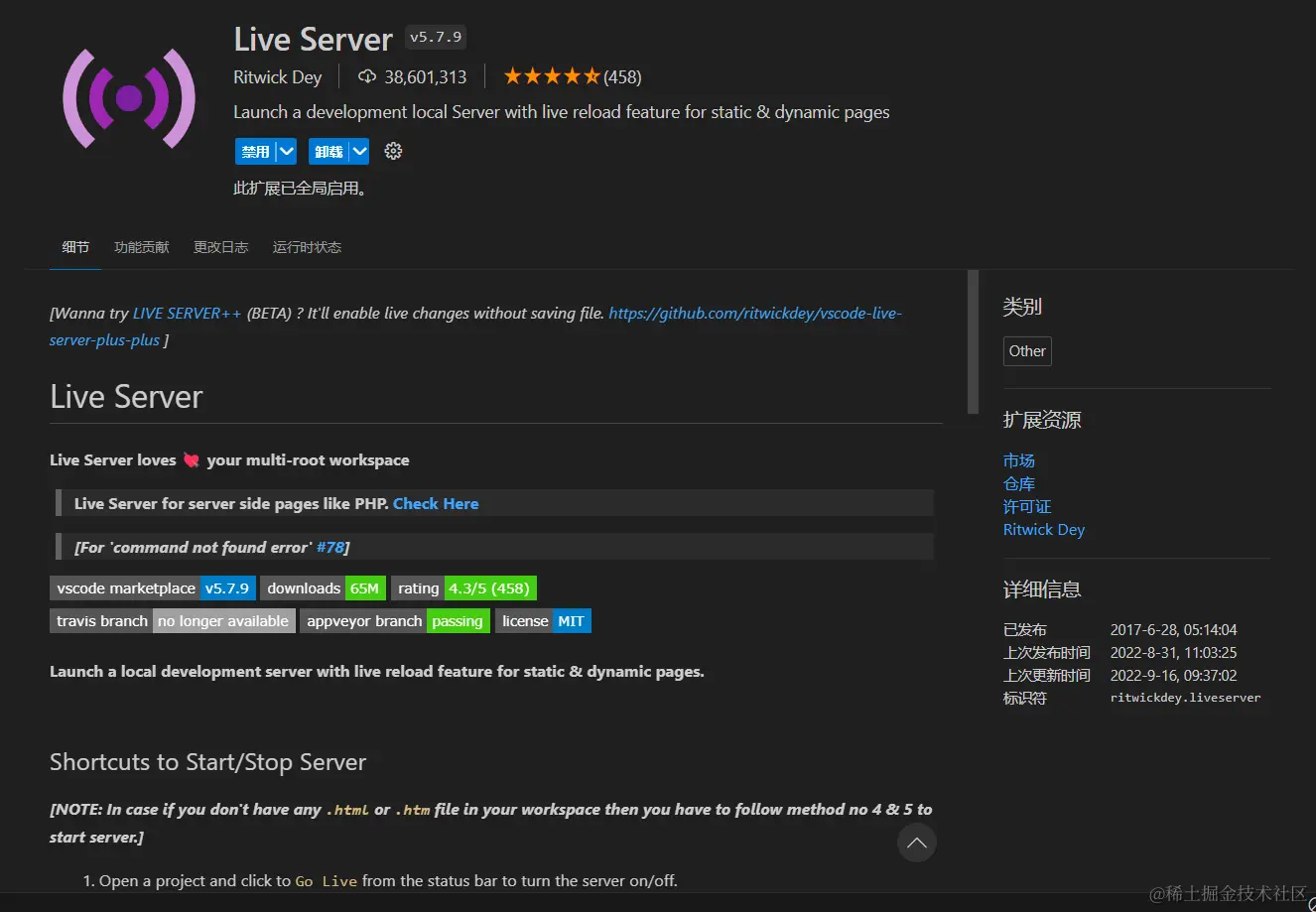1316x912 pixels.
Task: Click the readme vertical scrollbar thumb
Action: tap(973, 342)
